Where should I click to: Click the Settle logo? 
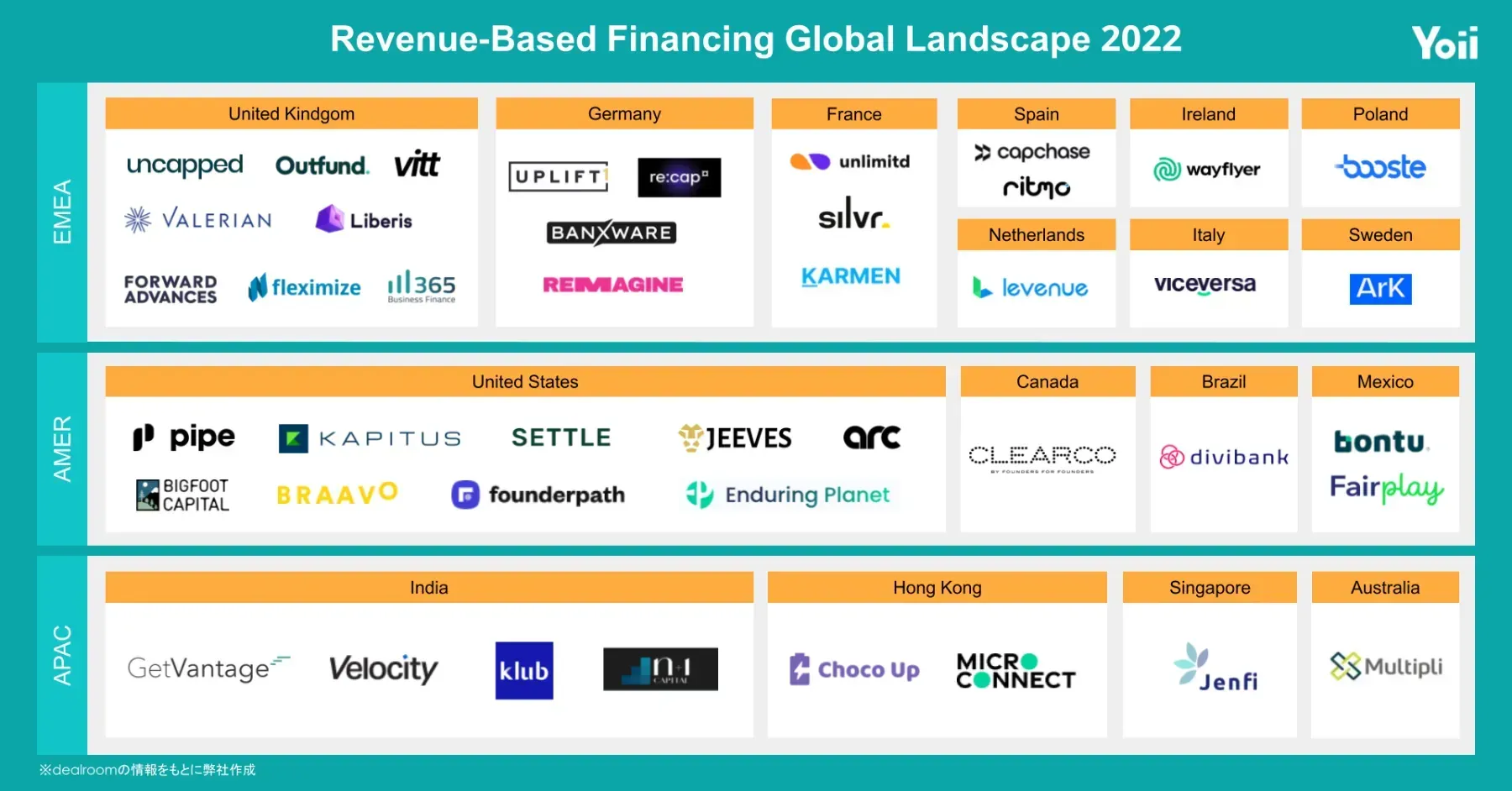(x=561, y=437)
